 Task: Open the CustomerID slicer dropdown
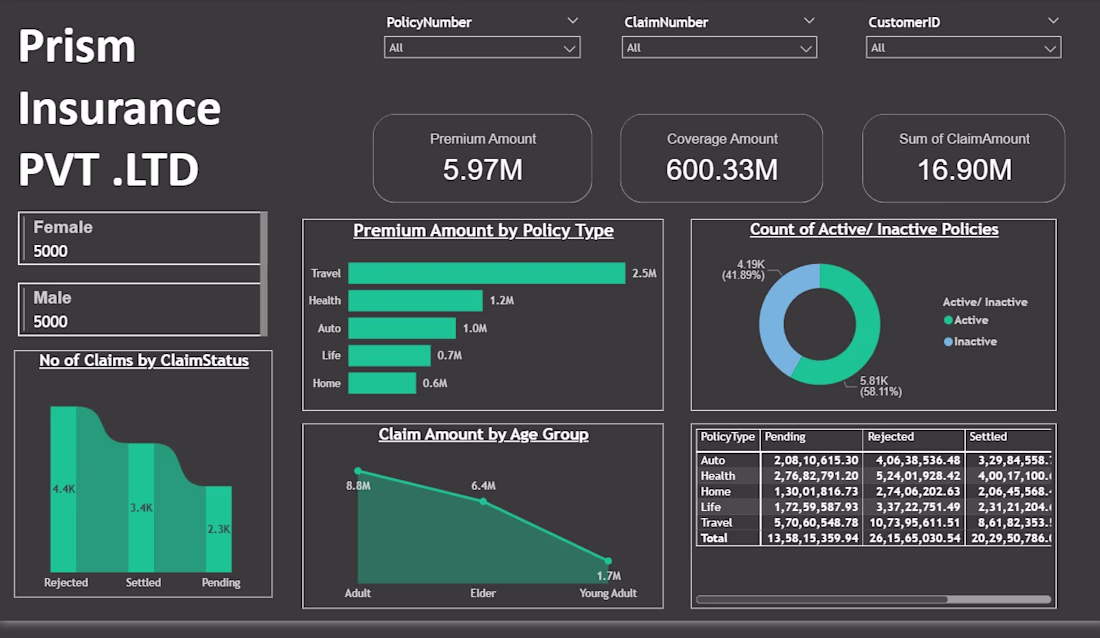[x=963, y=48]
